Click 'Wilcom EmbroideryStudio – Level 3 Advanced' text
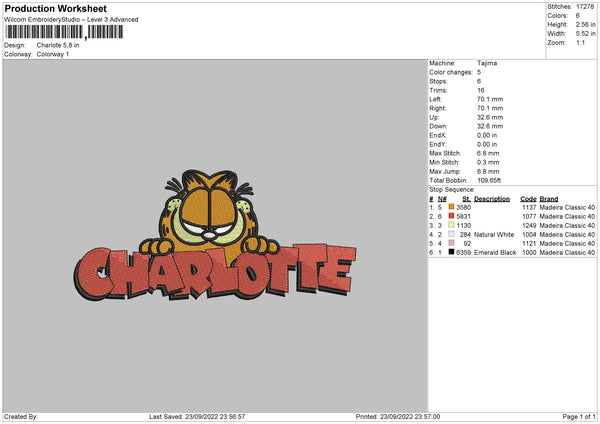Viewport: 600px width, 424px height. coord(71,20)
